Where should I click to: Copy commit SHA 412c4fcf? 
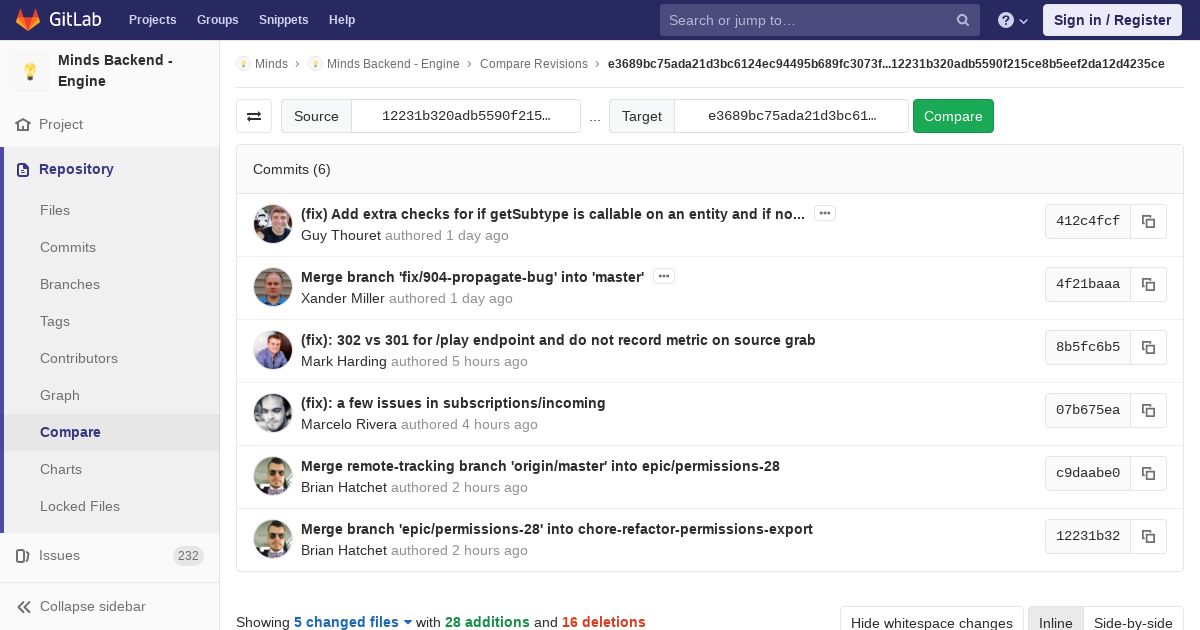click(1148, 222)
